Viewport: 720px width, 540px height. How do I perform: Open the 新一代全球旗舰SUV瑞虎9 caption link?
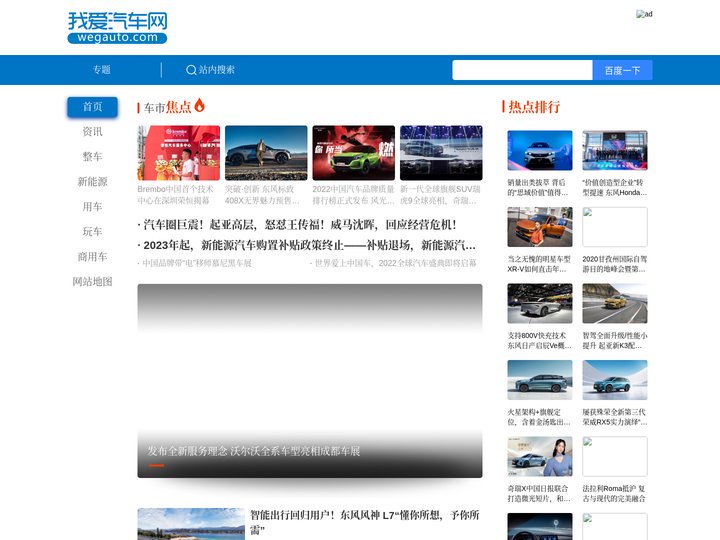click(440, 195)
